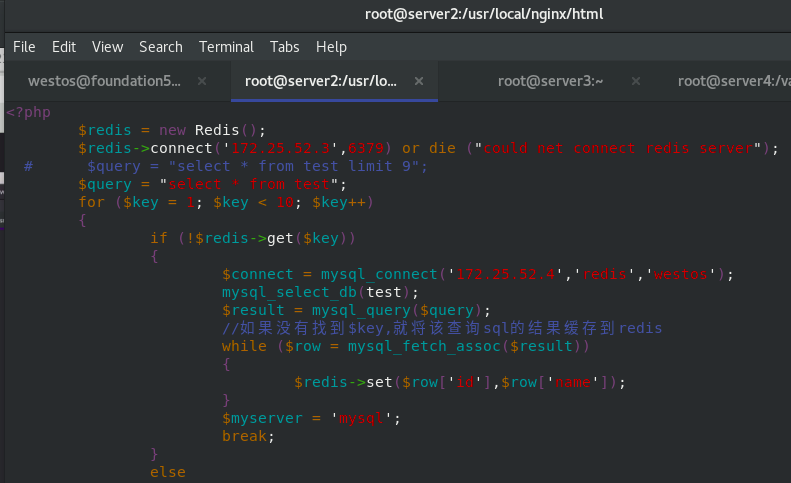791x483 pixels.
Task: Switch to the root@server4 tab
Action: coord(734,81)
